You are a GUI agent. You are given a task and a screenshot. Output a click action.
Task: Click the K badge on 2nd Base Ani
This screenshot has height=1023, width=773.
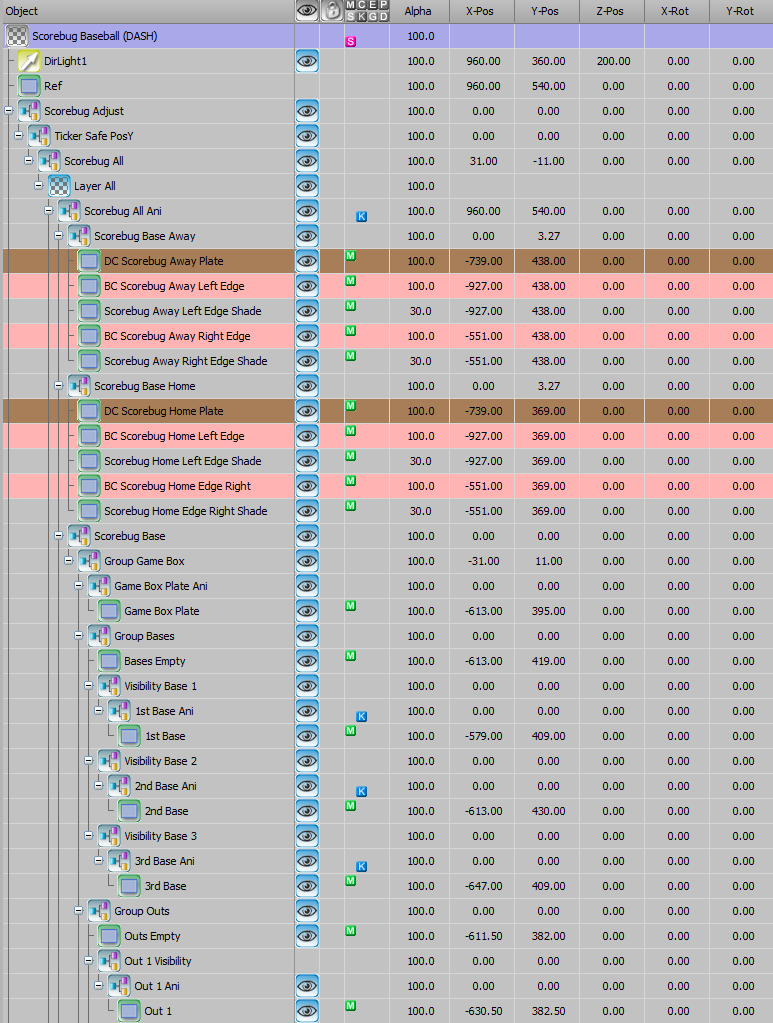tap(361, 791)
